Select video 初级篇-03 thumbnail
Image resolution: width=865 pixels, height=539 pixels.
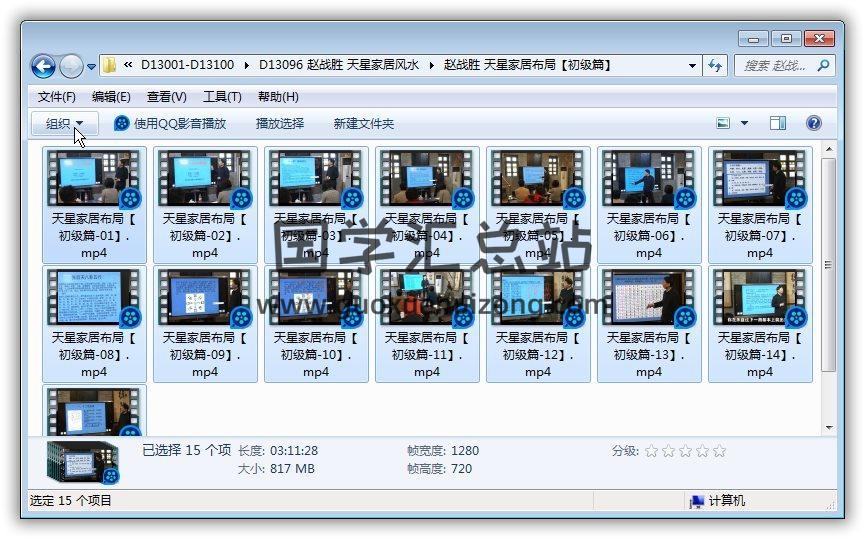[316, 179]
